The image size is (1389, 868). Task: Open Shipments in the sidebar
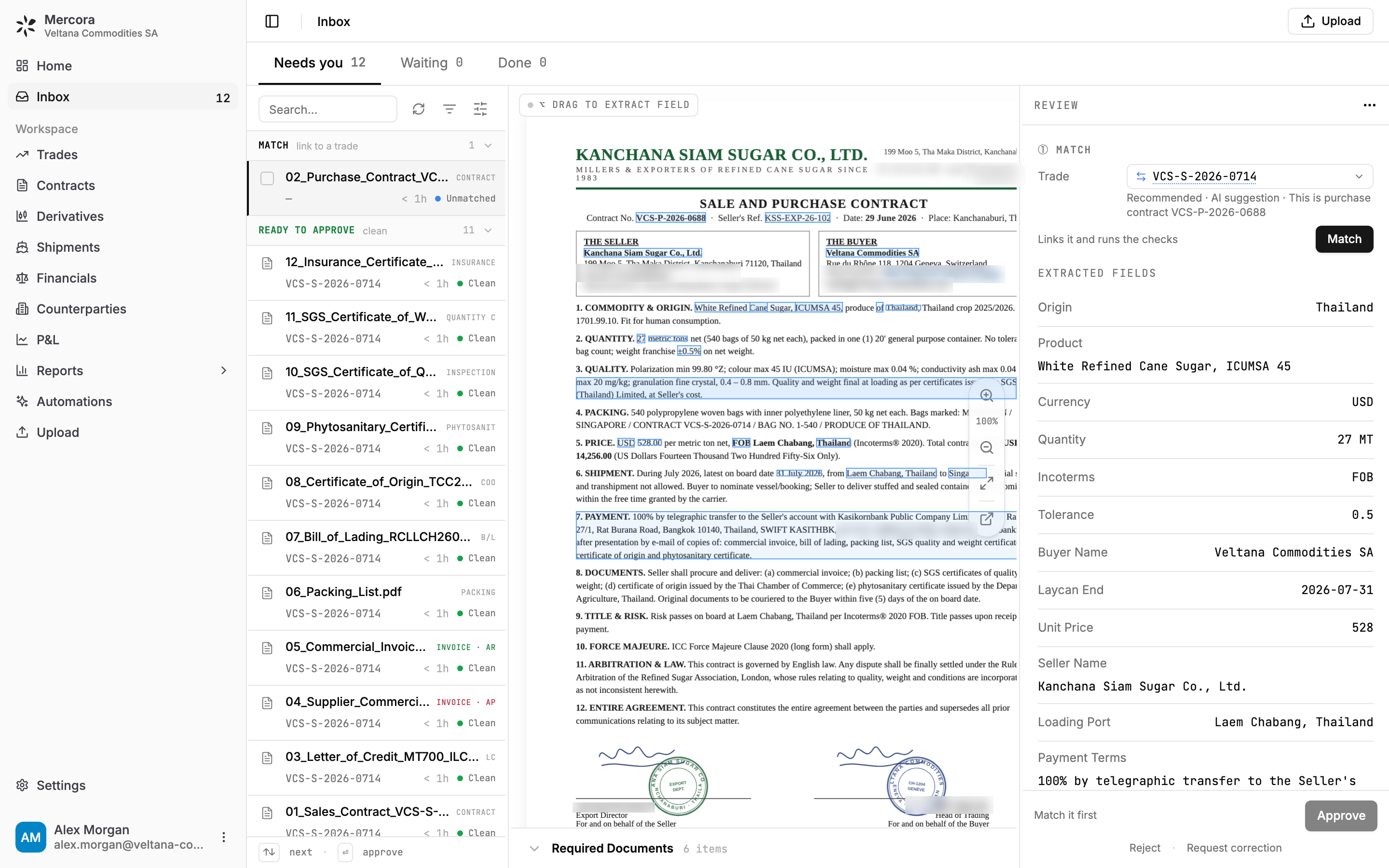(123, 247)
